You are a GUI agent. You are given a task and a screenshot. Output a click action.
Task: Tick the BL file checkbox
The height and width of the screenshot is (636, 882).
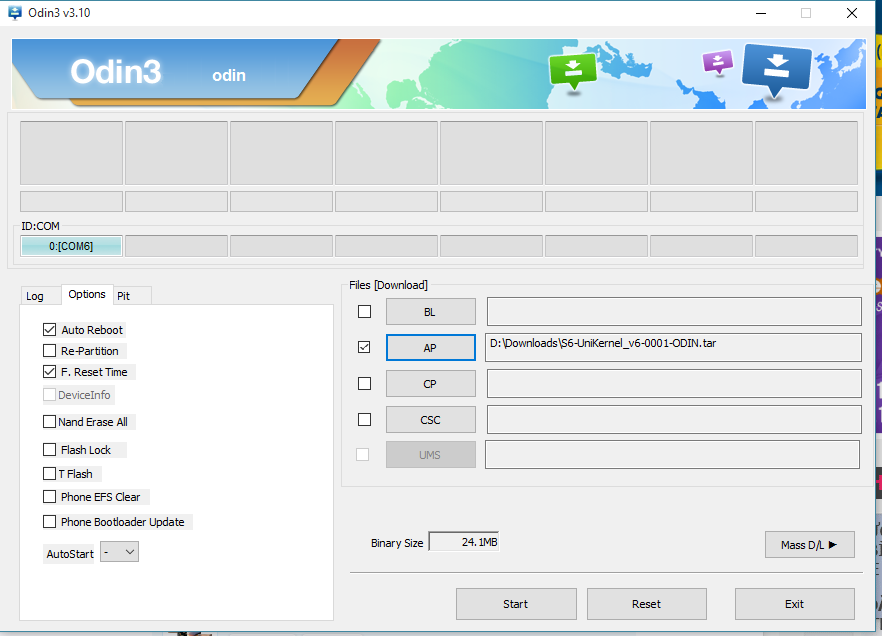click(x=364, y=312)
